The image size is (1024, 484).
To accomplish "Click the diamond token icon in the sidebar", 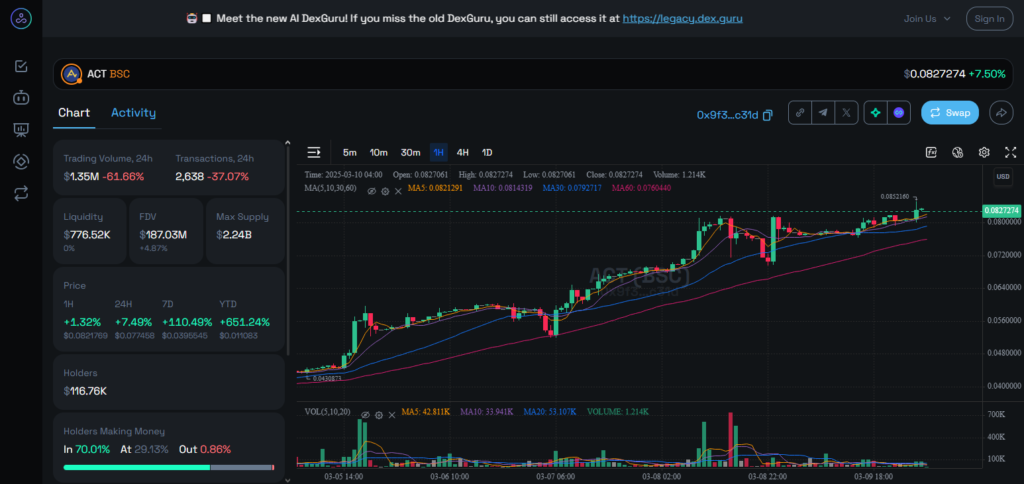I will 21,161.
